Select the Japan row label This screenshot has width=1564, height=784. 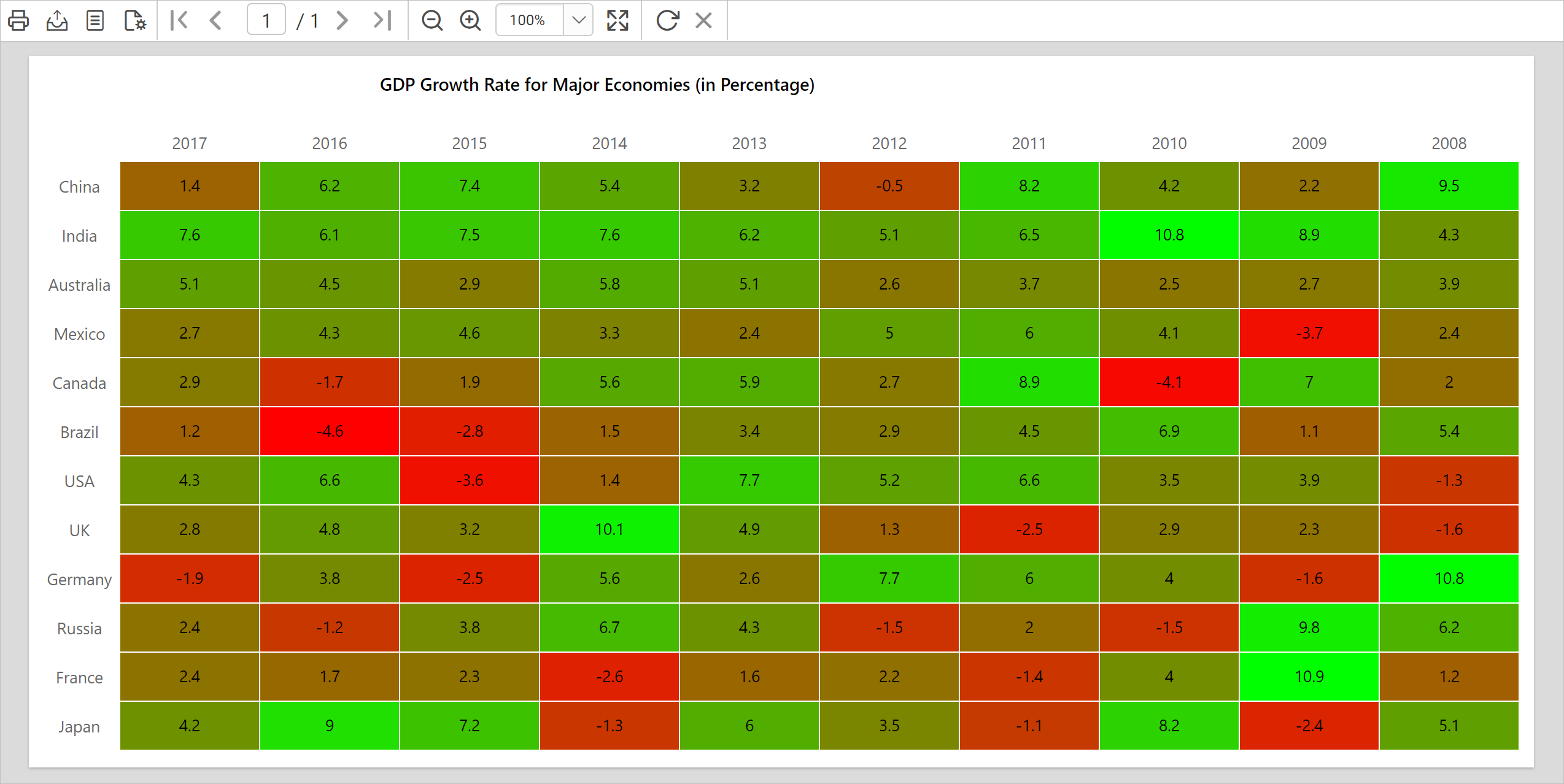(79, 726)
